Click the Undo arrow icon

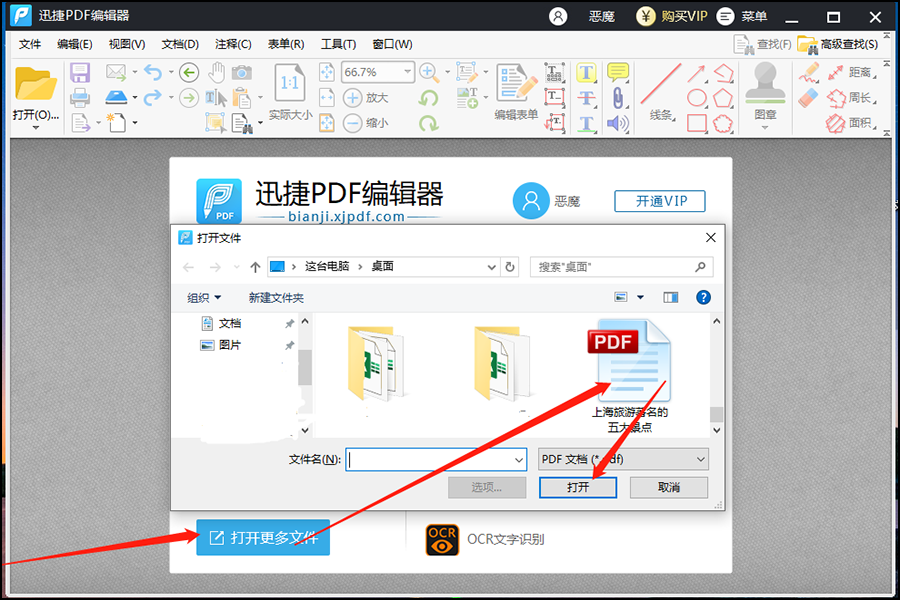[153, 72]
